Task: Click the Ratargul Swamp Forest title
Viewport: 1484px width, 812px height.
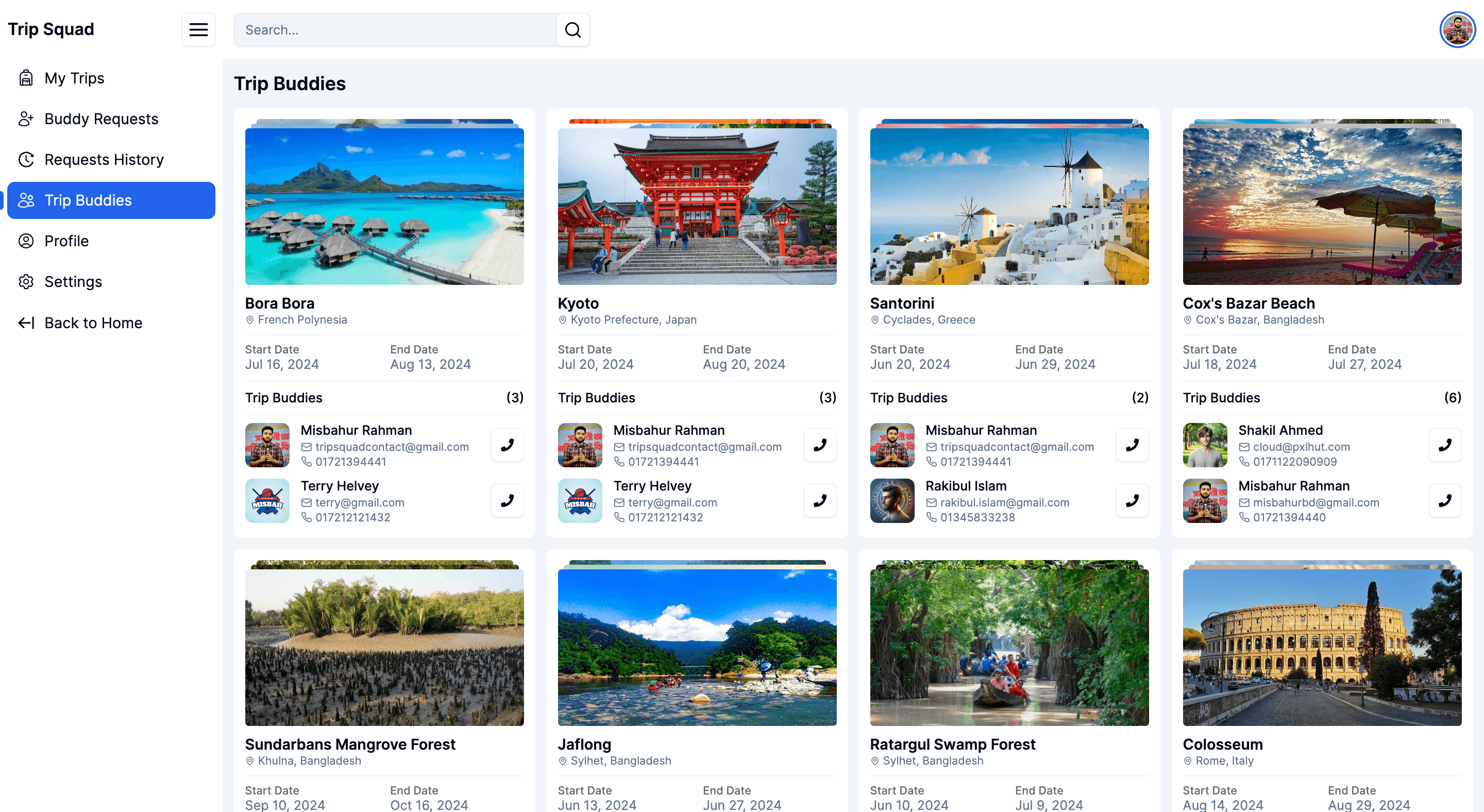Action: coord(953,744)
